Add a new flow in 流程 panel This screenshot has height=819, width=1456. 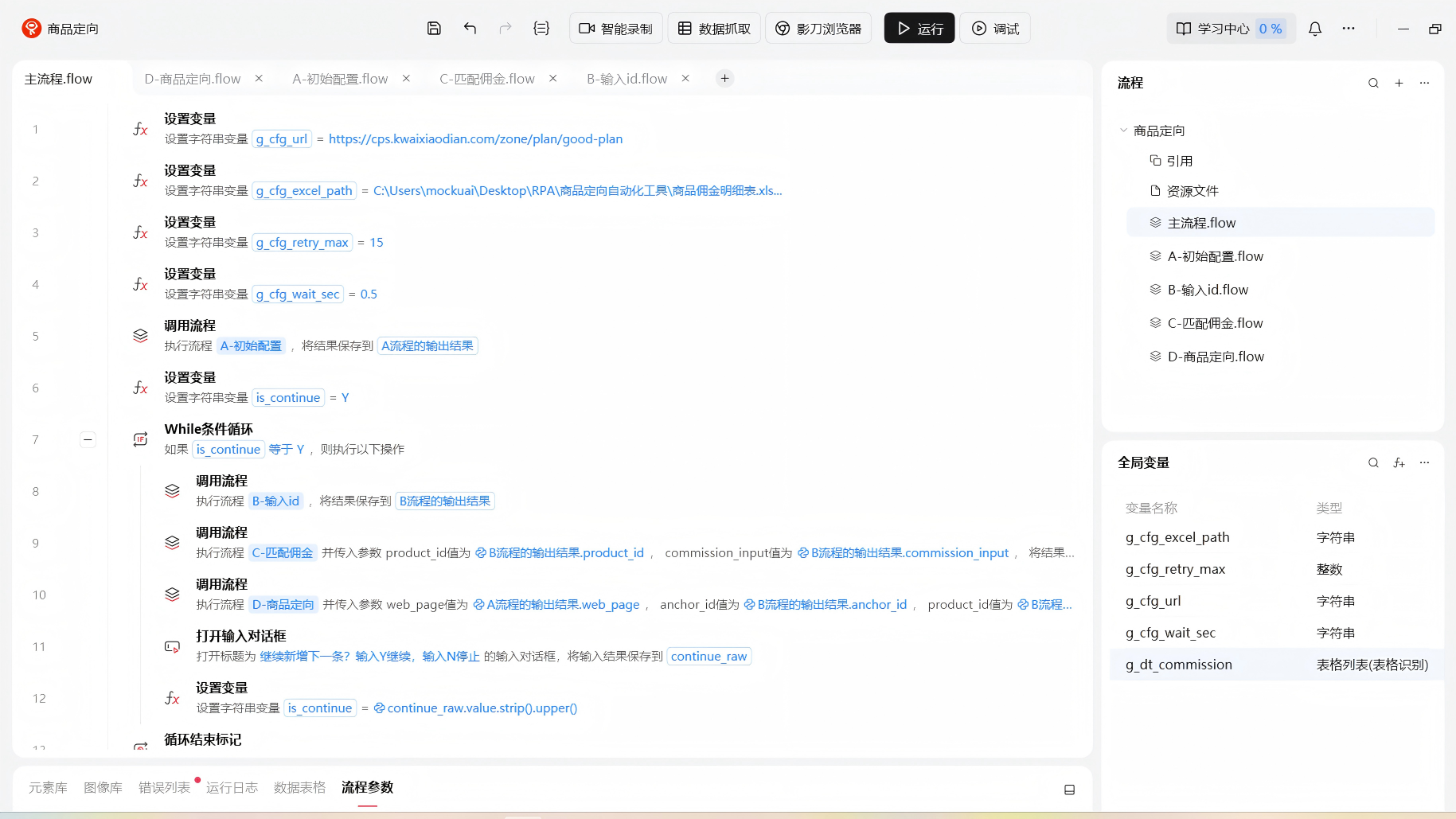tap(1399, 83)
